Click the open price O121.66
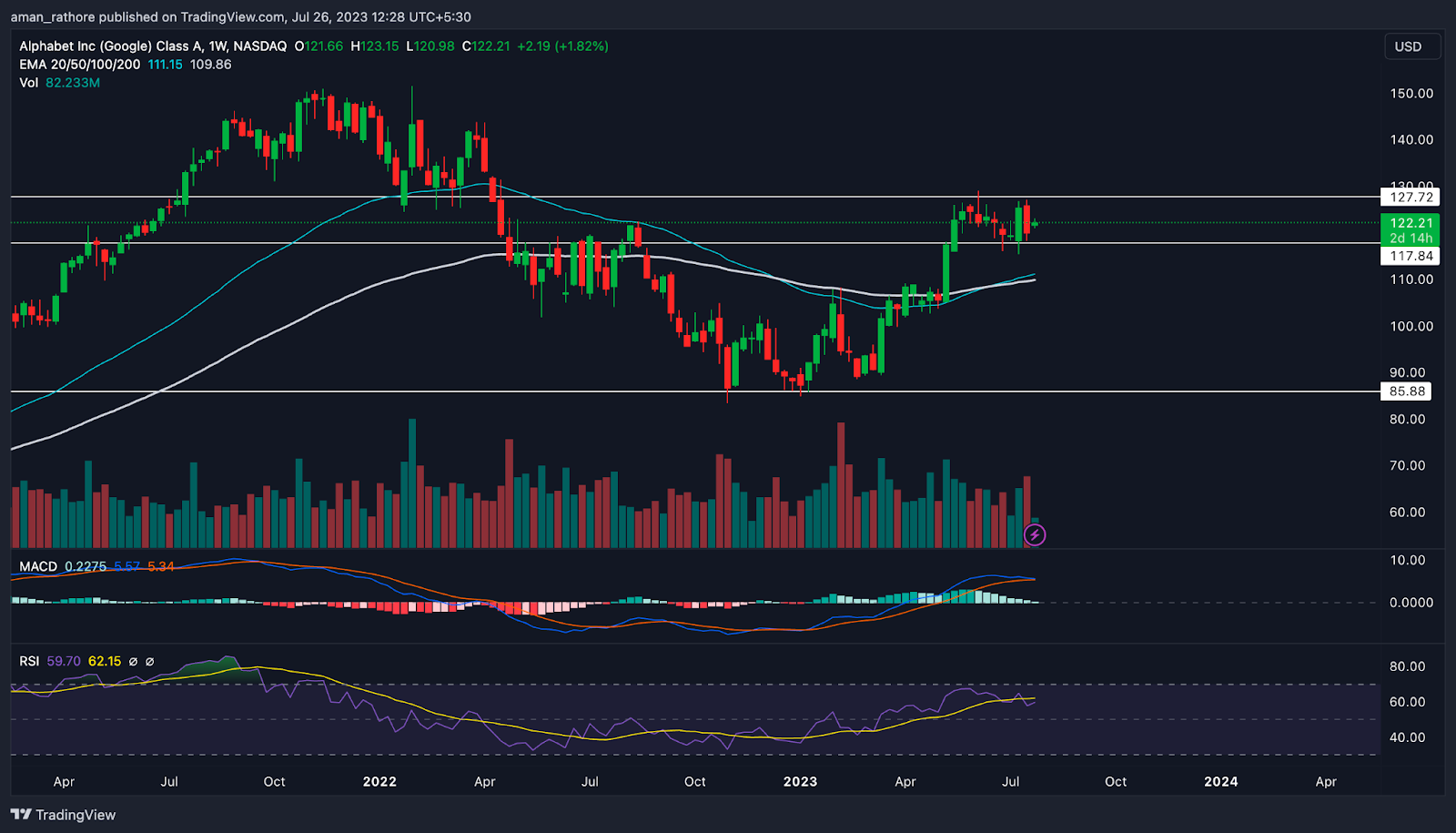The height and width of the screenshot is (833, 1456). pos(319,46)
